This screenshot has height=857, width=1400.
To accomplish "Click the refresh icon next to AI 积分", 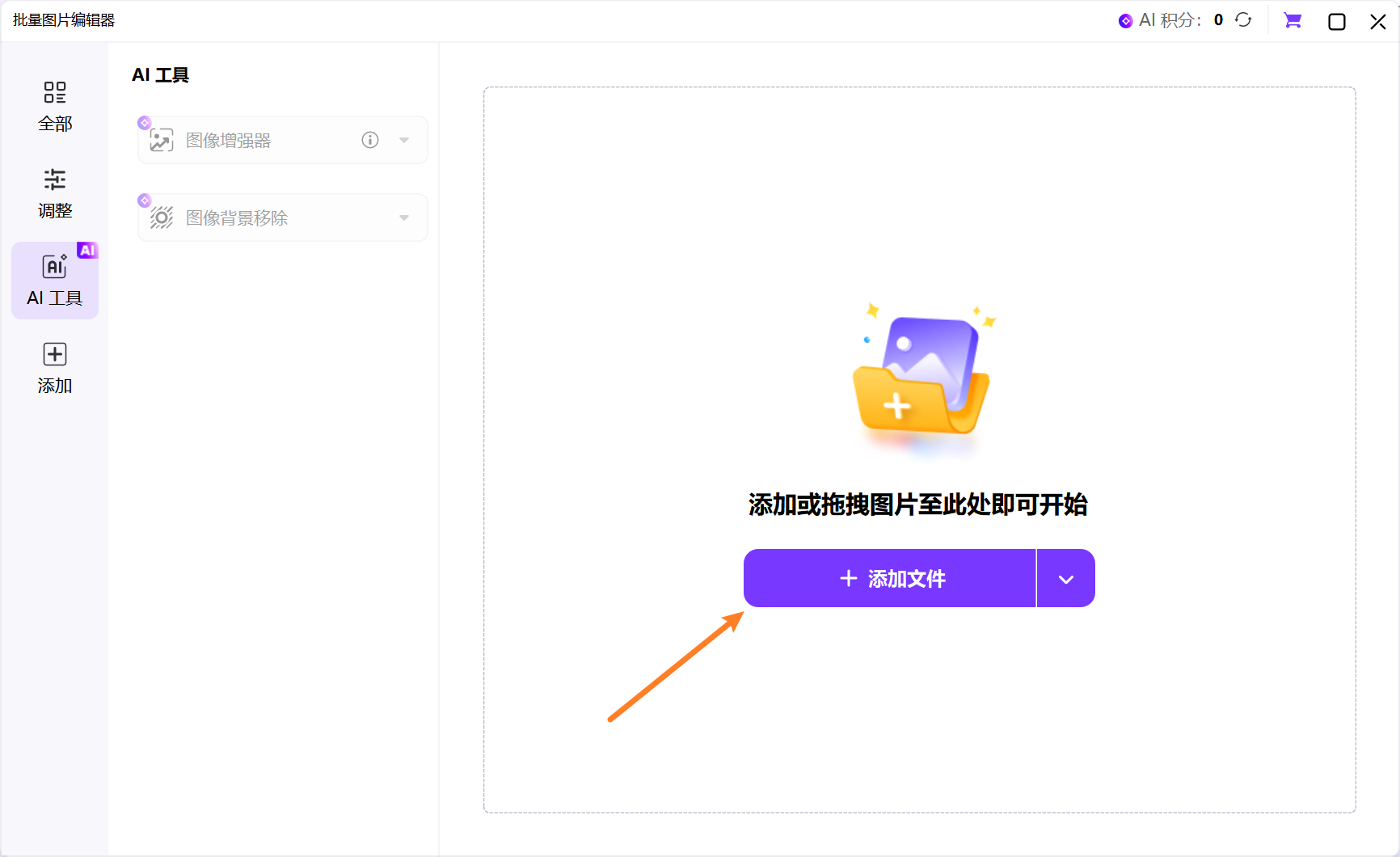I will 1244,19.
